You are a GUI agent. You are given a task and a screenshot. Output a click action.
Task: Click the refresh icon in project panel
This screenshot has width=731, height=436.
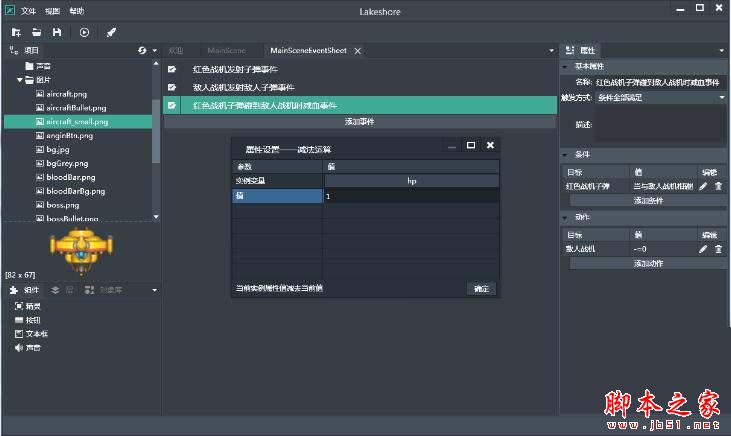click(x=142, y=50)
